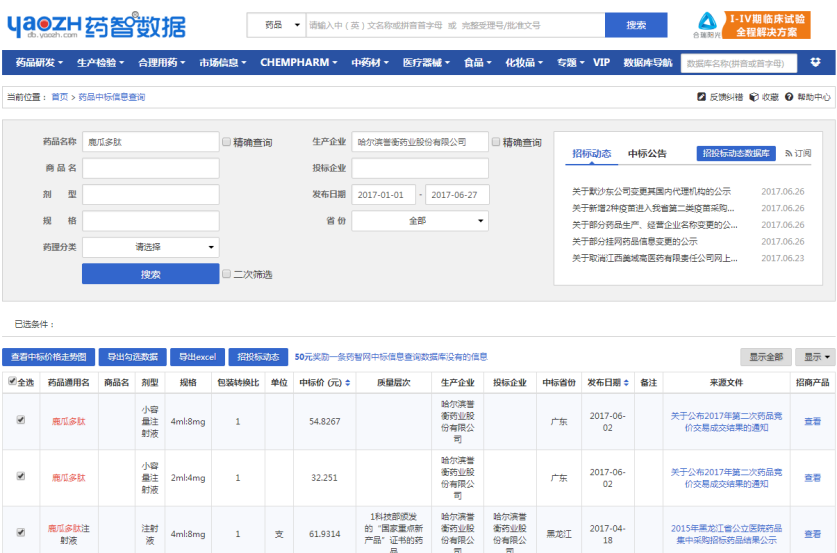Enable 精确查询 for 药品名称

pos(226,141)
